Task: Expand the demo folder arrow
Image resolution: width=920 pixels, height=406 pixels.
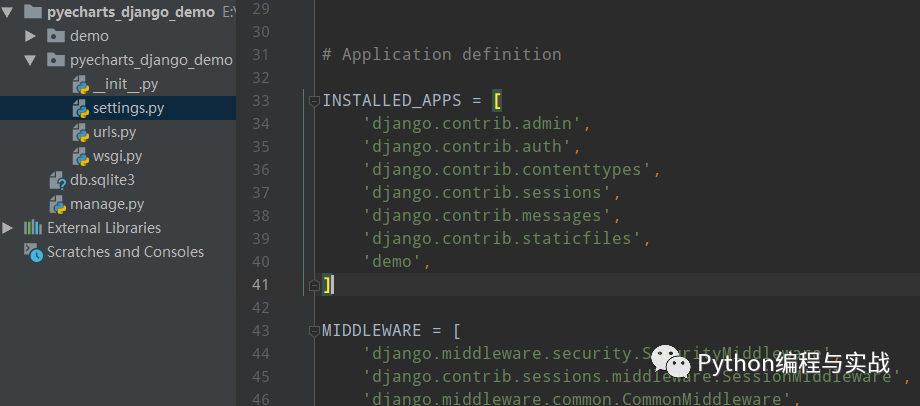Action: pos(31,36)
